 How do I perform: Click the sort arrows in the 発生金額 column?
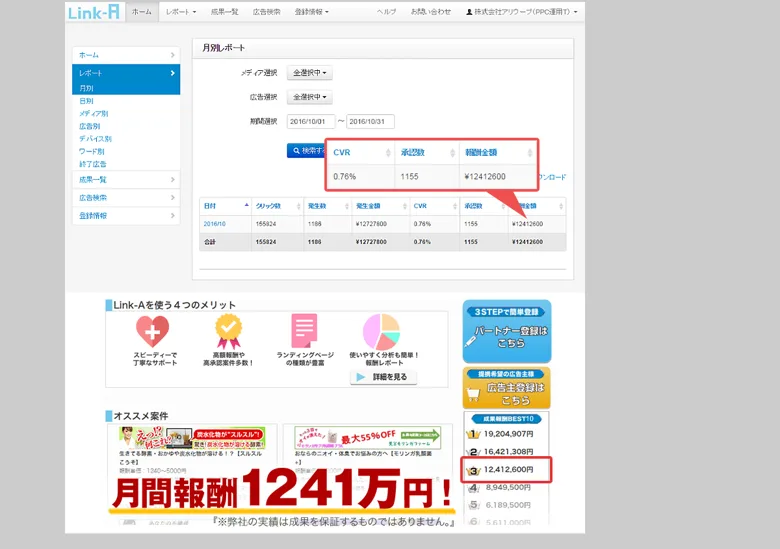[x=404, y=206]
